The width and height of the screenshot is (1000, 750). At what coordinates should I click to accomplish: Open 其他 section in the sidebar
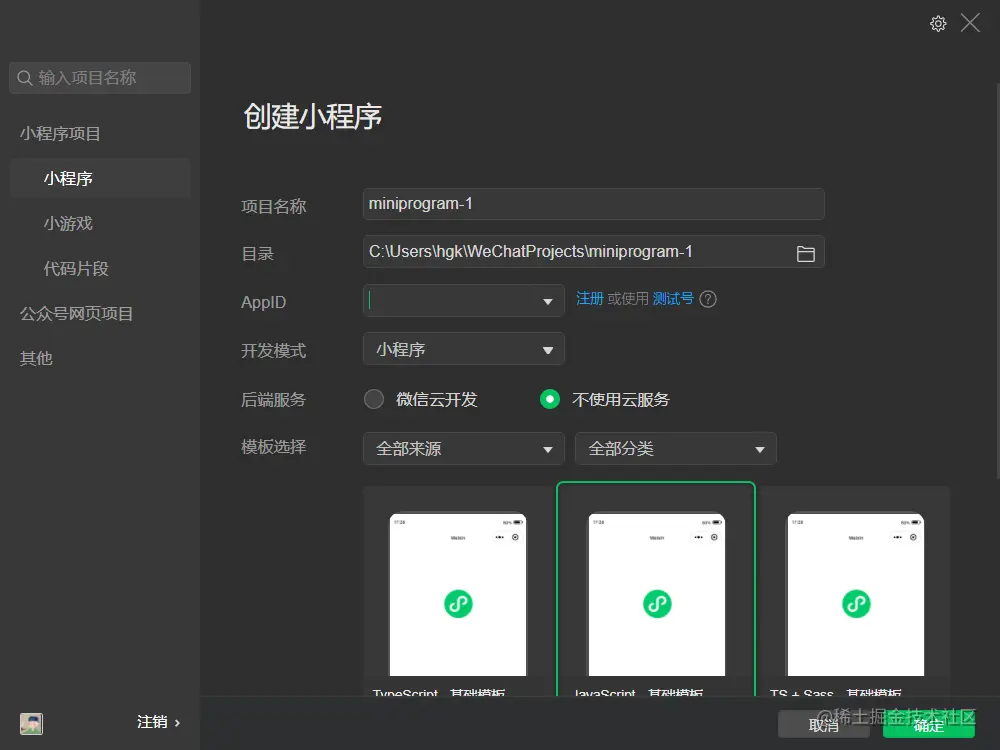(36, 358)
